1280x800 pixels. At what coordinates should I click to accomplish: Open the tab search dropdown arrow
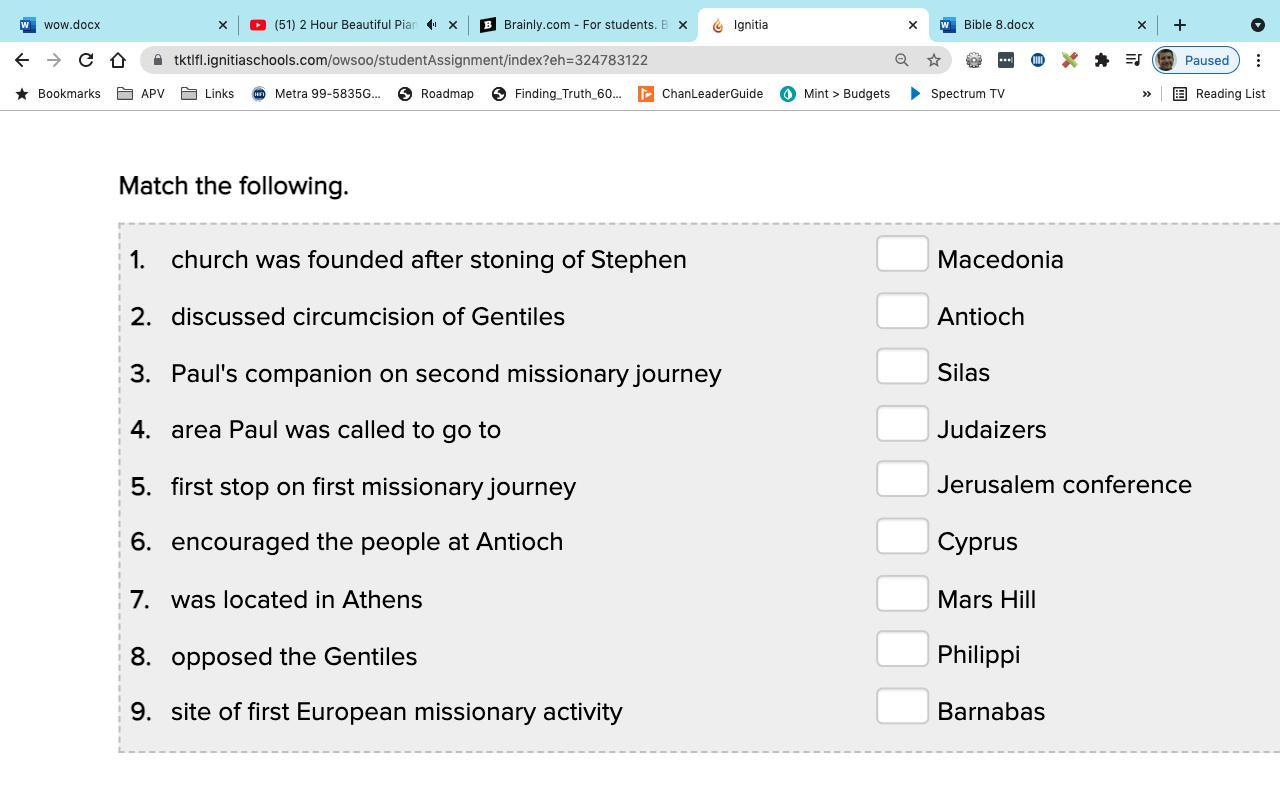tap(1257, 25)
